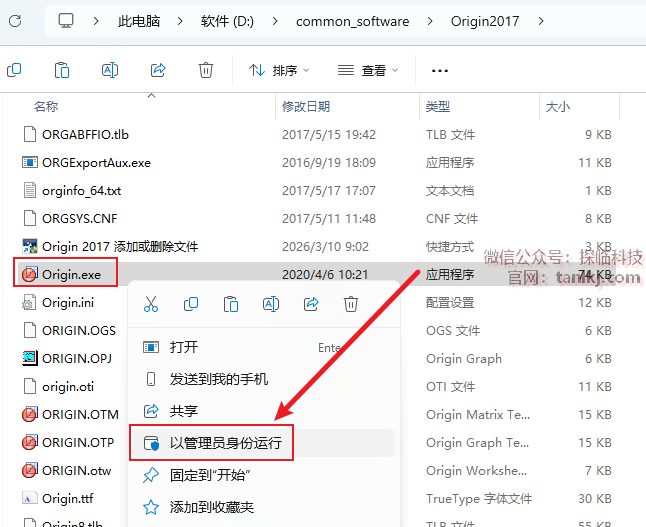Choose 以管理员身份运行 in context menu

(262, 443)
